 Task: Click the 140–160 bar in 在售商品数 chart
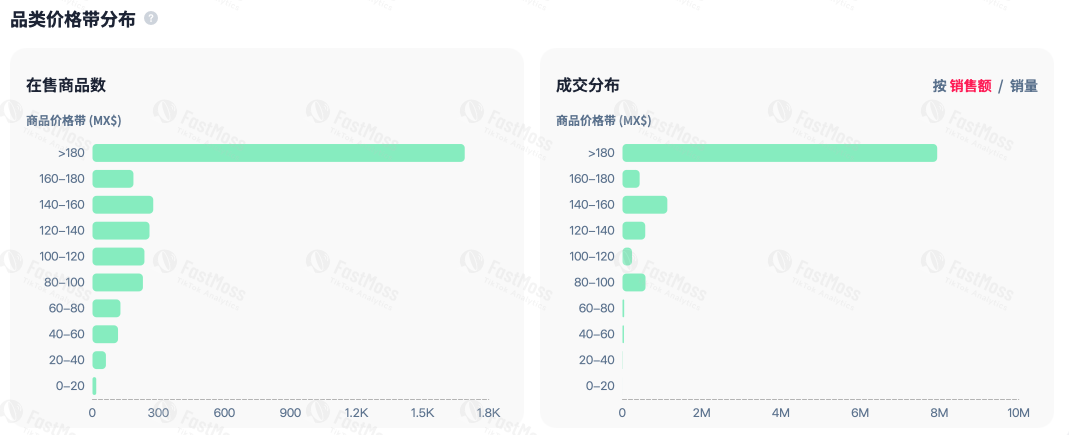click(x=123, y=205)
